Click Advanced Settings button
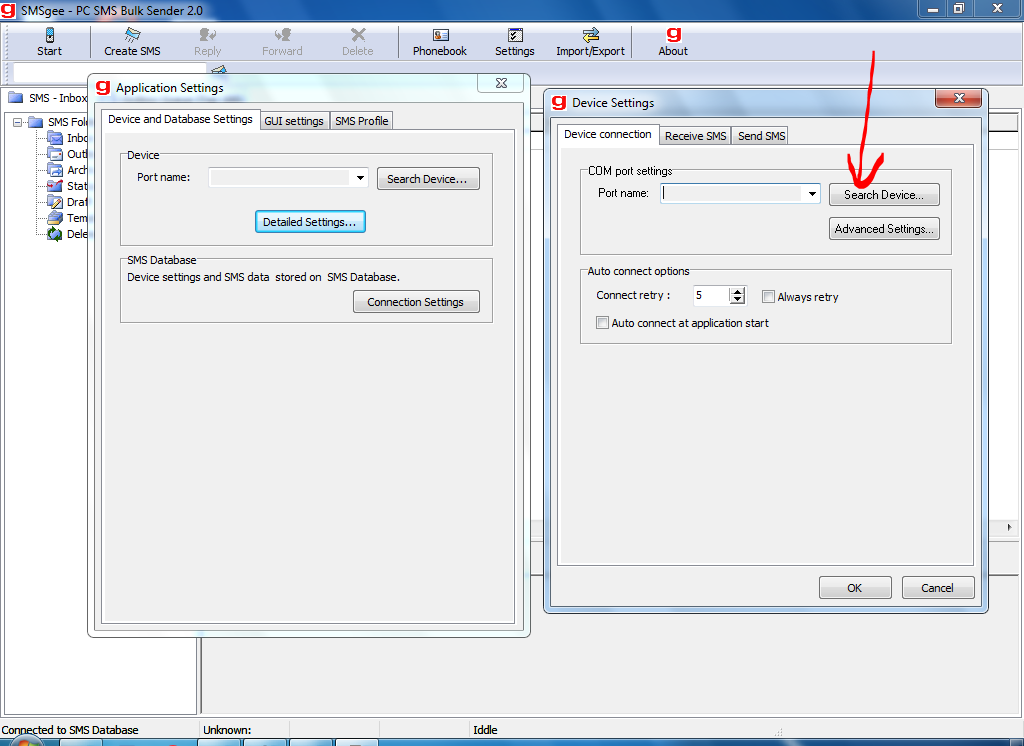The height and width of the screenshot is (746, 1024). (x=884, y=229)
